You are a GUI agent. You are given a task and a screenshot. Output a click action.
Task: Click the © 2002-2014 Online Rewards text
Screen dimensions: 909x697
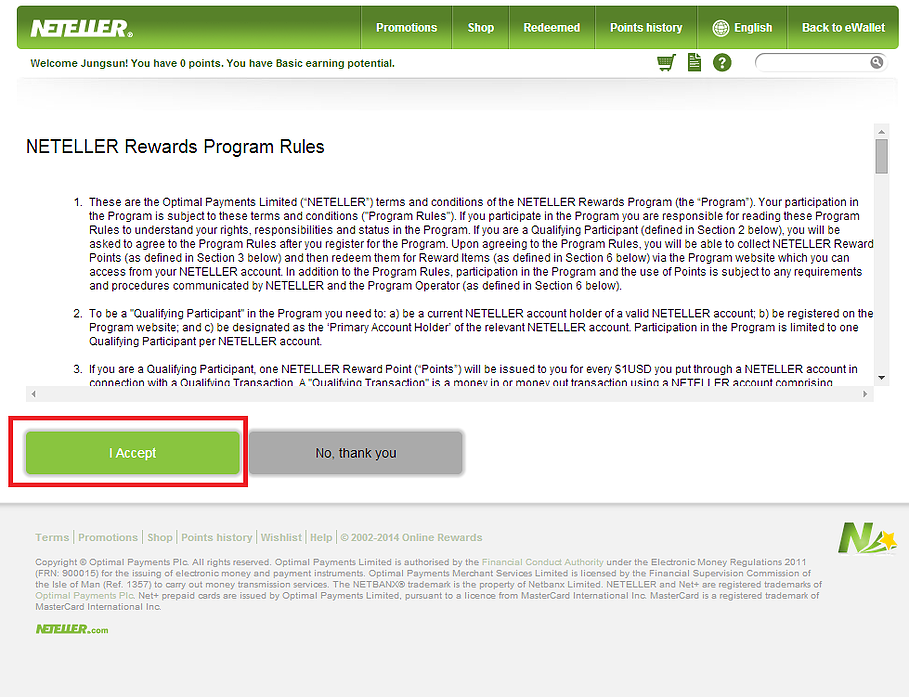pyautogui.click(x=411, y=538)
